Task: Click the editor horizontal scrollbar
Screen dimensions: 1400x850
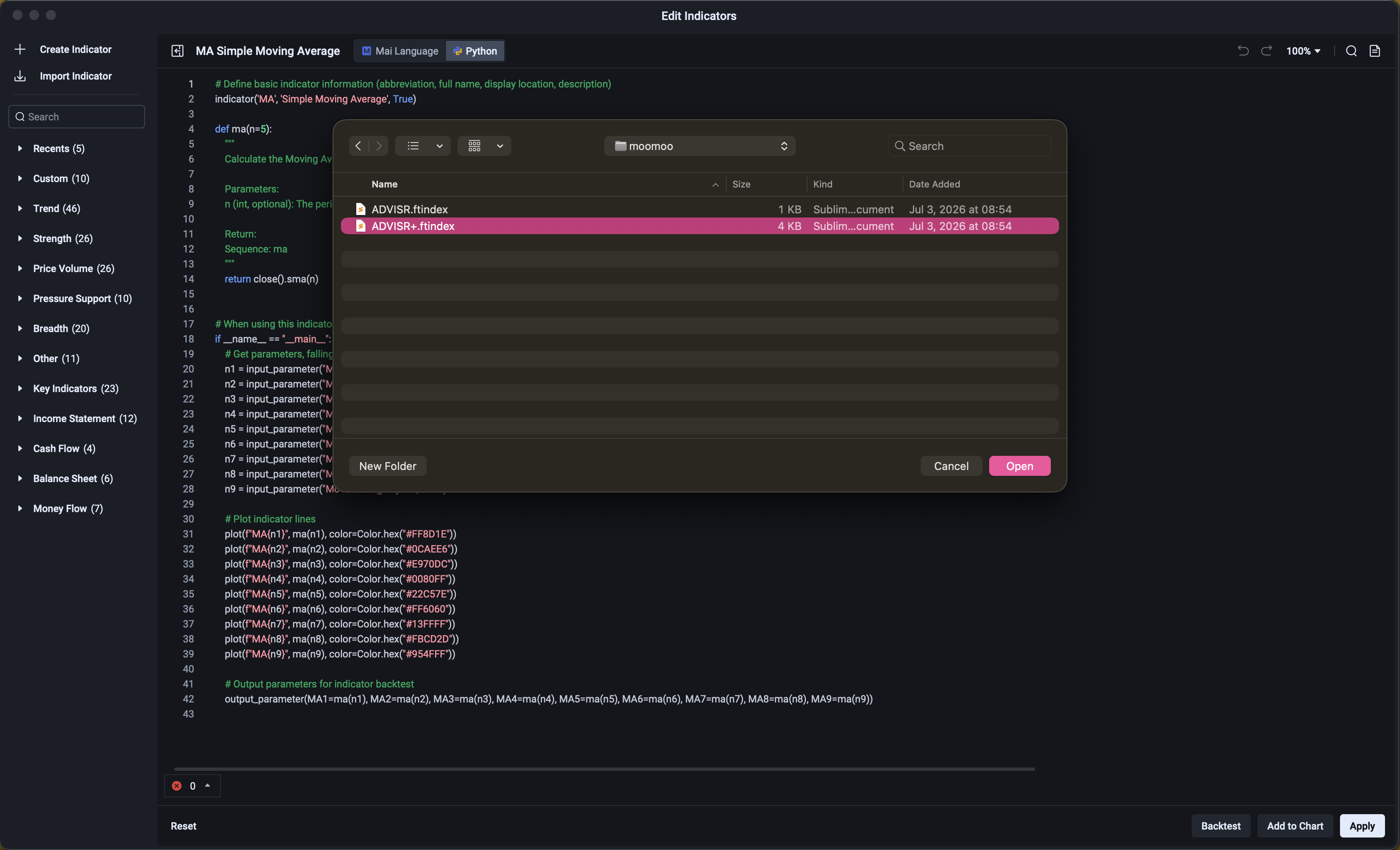Action: 604,769
